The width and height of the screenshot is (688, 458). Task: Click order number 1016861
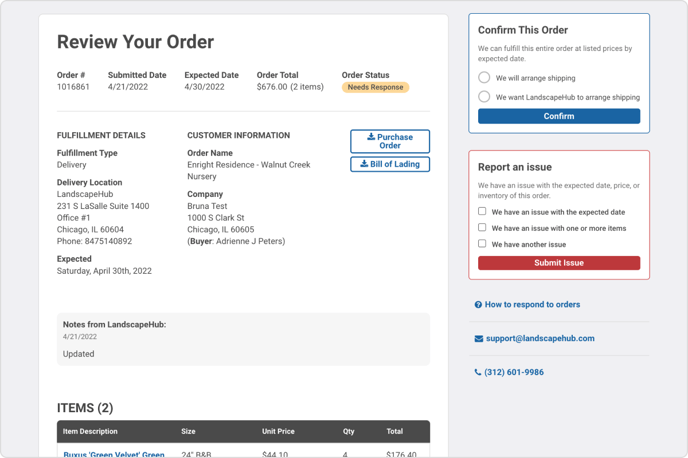tap(73, 87)
